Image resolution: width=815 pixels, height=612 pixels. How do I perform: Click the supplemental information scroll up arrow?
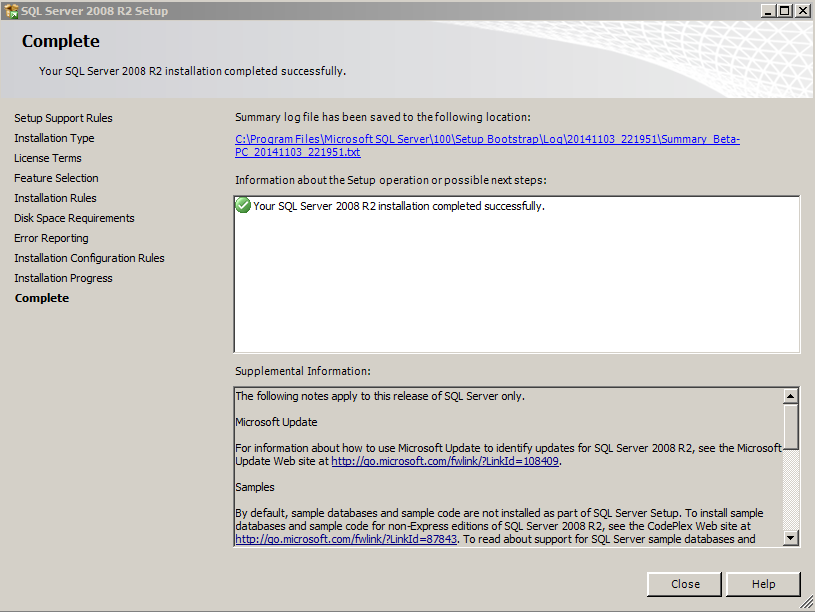pos(791,396)
